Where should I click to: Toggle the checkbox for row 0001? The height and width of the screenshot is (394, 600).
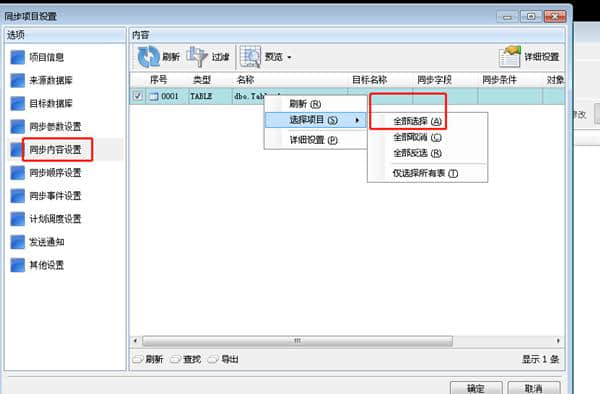pyautogui.click(x=138, y=96)
